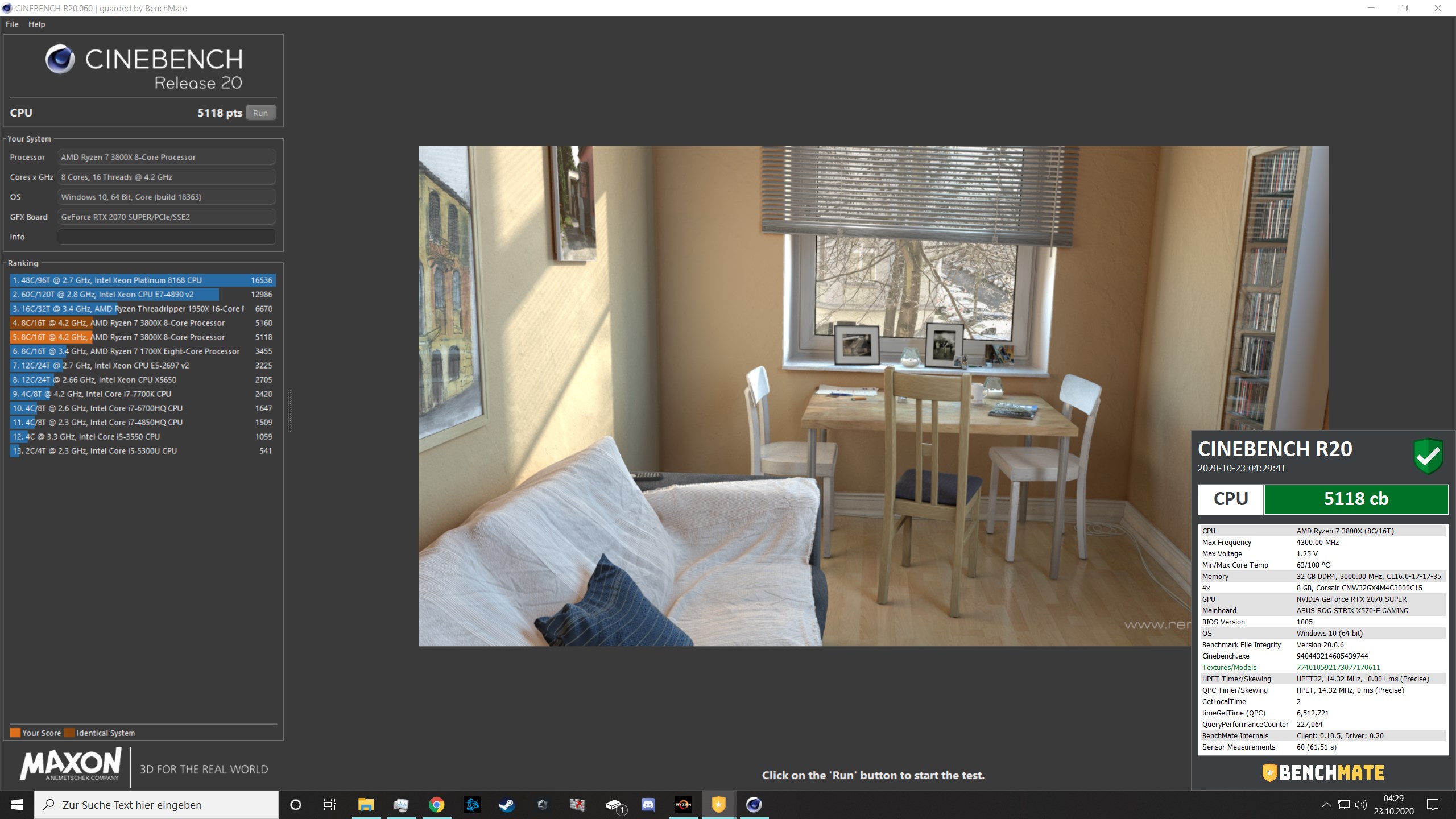Image resolution: width=1456 pixels, height=819 pixels.
Task: Select ranking entry Core i5-3550
Action: pos(143,437)
